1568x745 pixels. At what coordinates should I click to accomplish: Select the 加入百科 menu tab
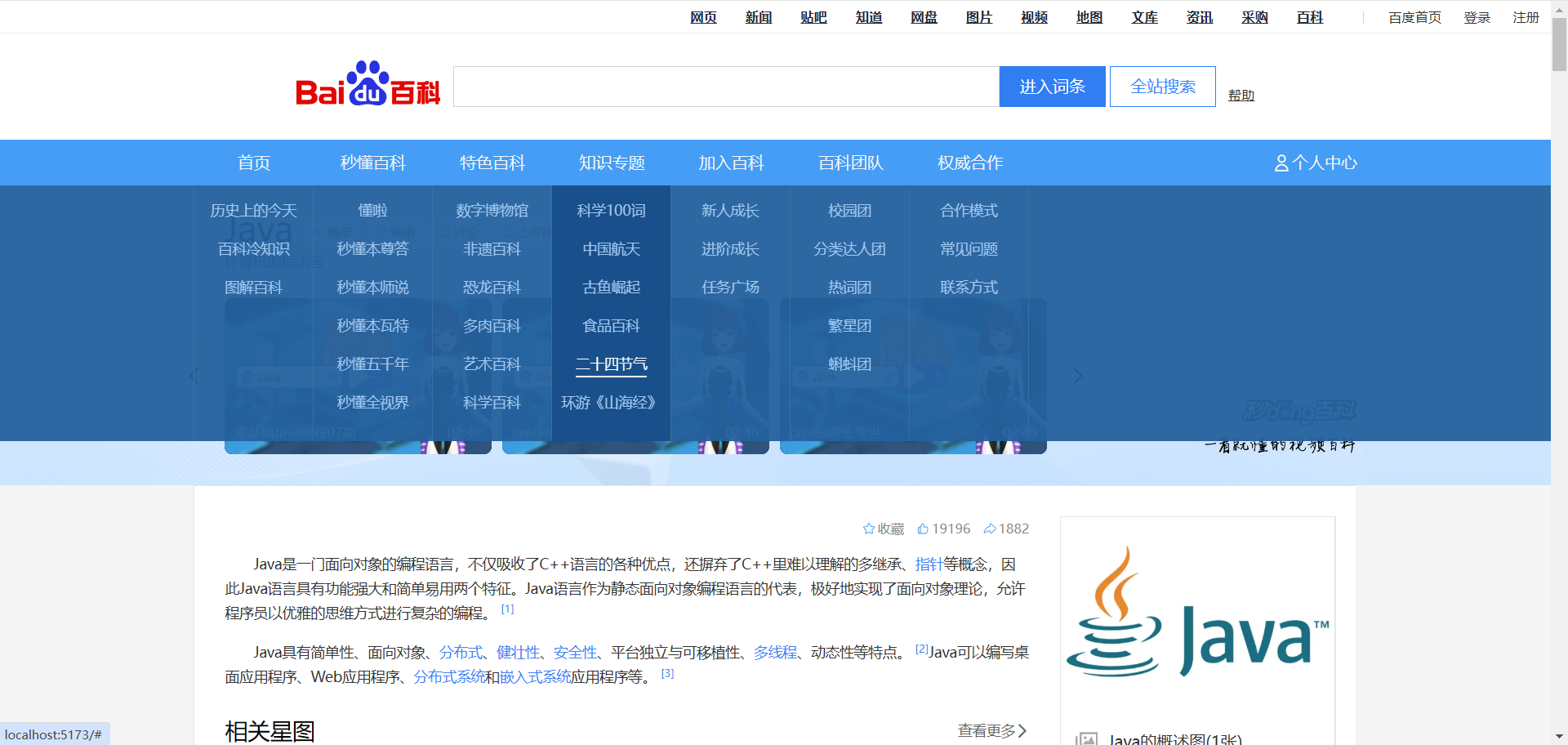pyautogui.click(x=731, y=163)
